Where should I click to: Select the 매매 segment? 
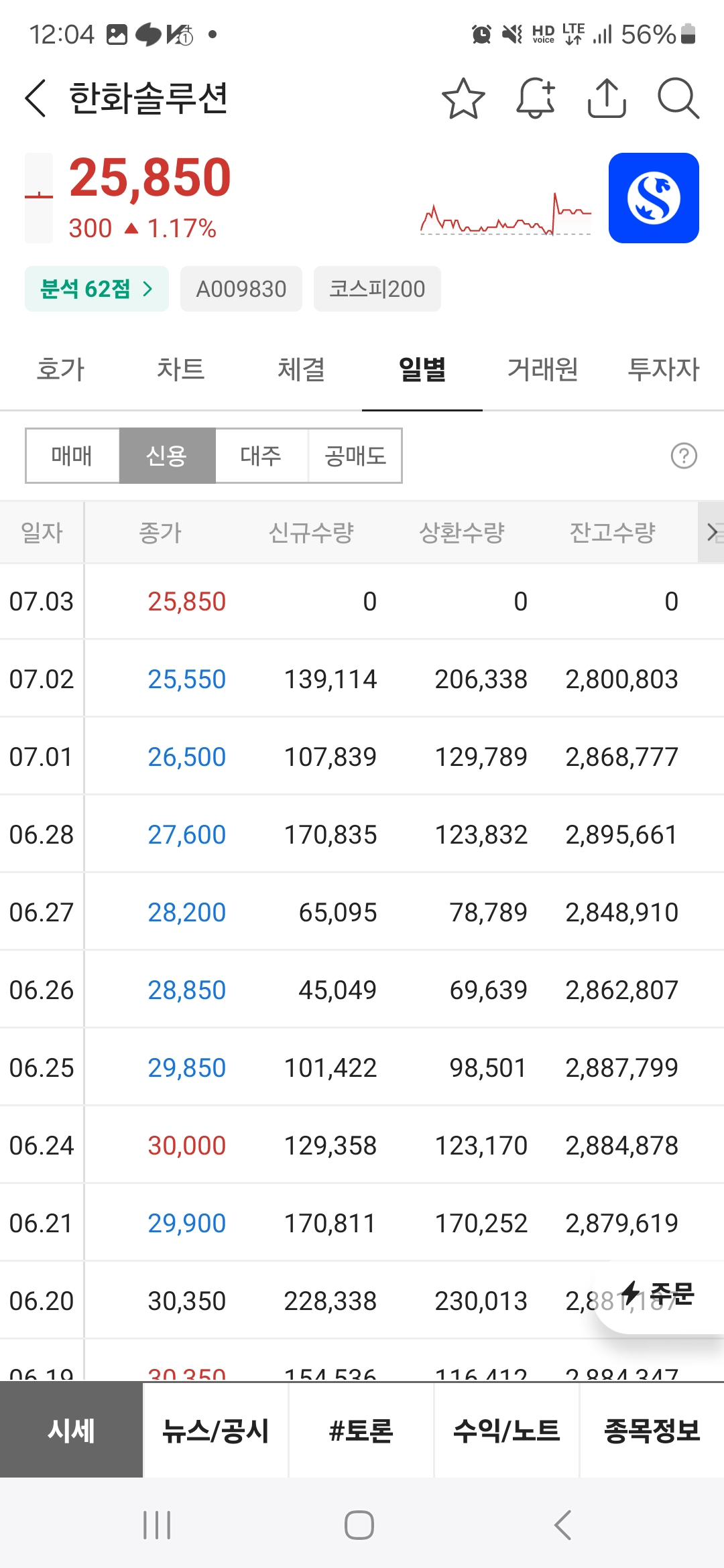(72, 456)
